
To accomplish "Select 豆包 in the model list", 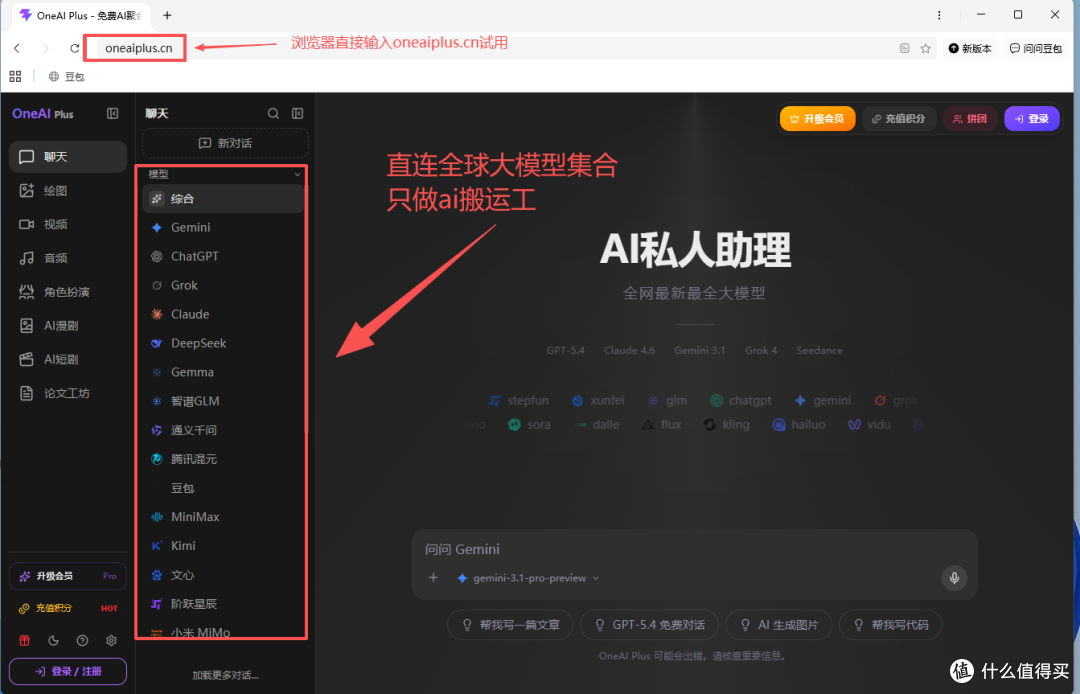I will (x=223, y=487).
